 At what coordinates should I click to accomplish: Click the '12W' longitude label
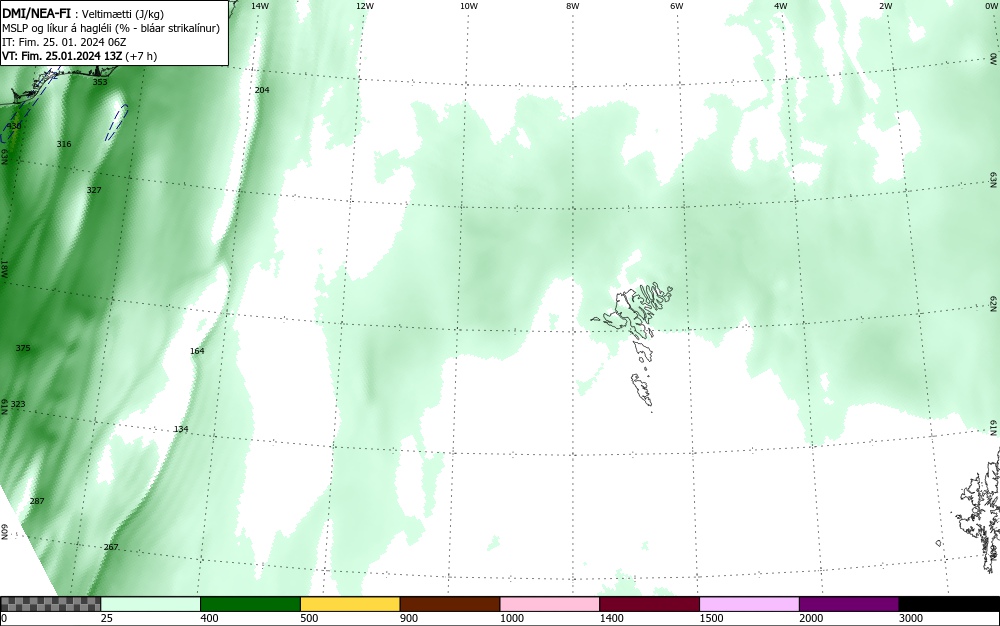(364, 6)
